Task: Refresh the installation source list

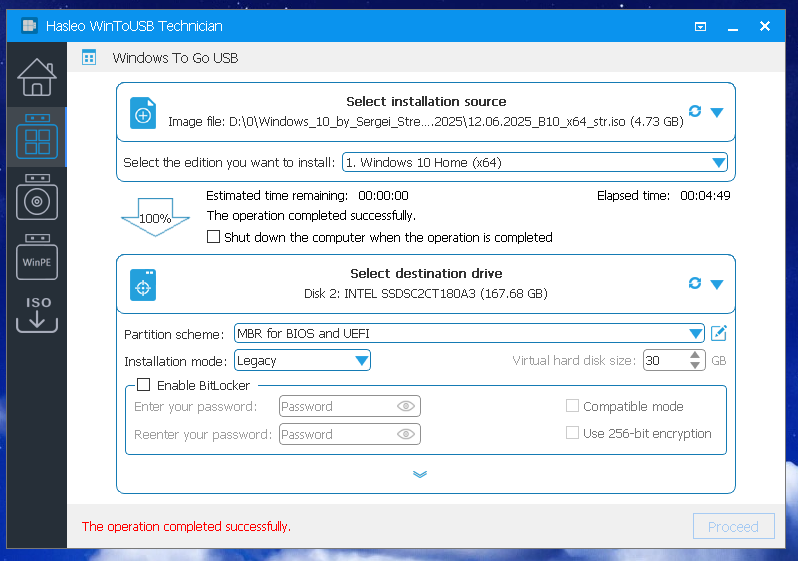Action: [x=695, y=111]
